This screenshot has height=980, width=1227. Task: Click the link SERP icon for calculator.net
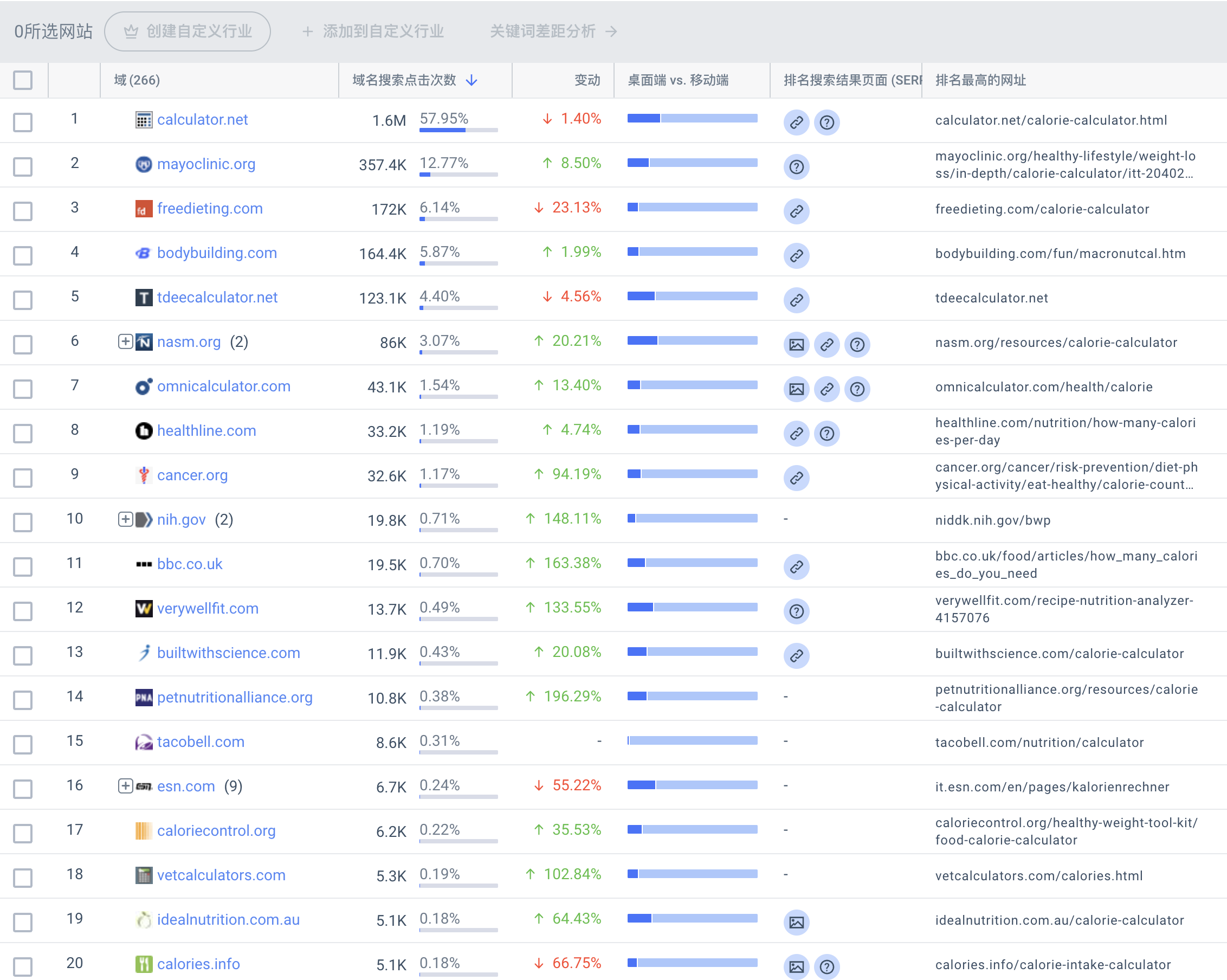[x=796, y=122]
